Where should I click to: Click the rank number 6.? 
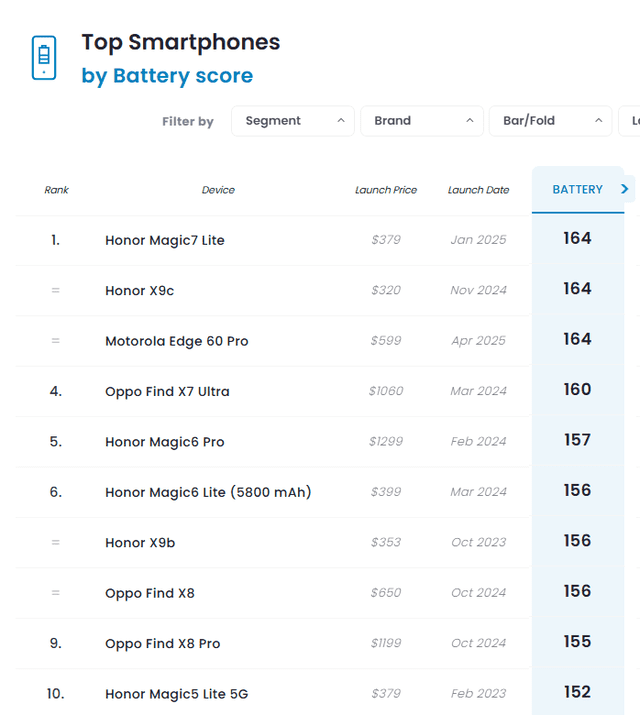[x=56, y=492]
